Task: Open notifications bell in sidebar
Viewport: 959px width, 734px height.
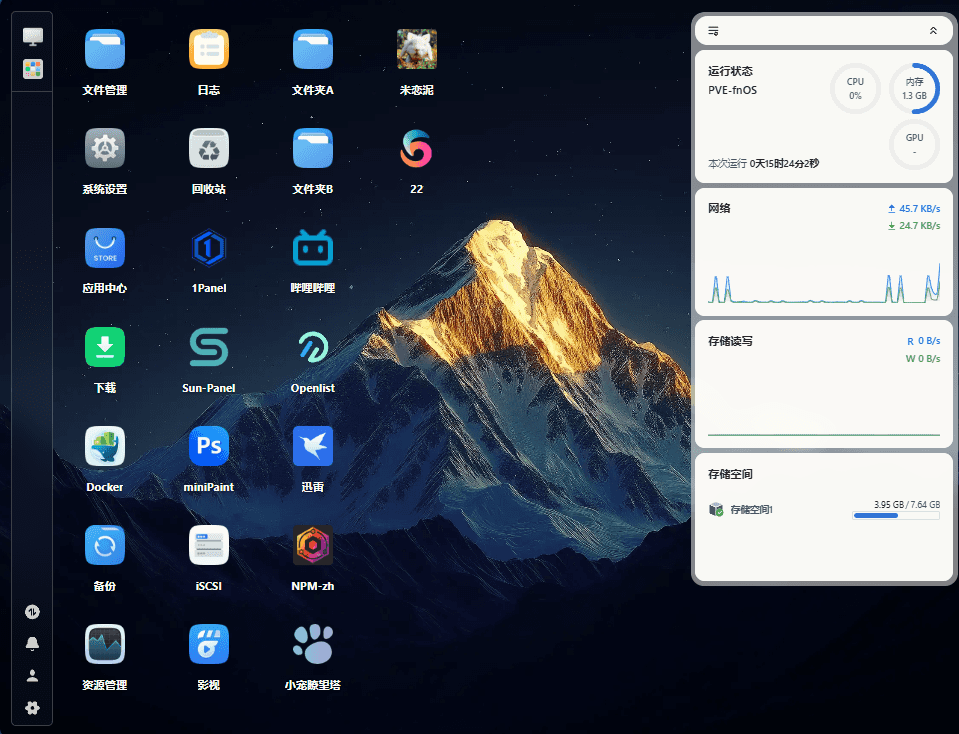Action: tap(32, 643)
